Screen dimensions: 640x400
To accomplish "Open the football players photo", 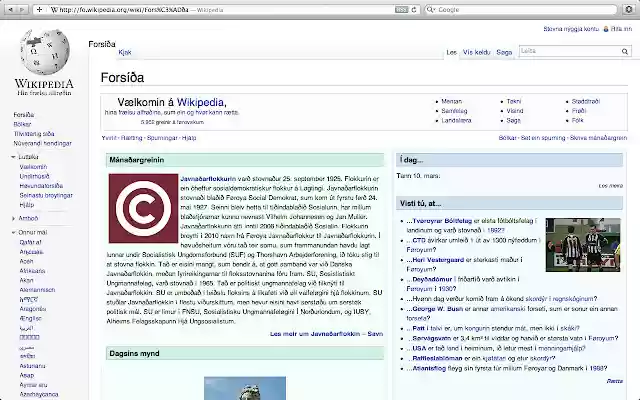I will tap(583, 245).
